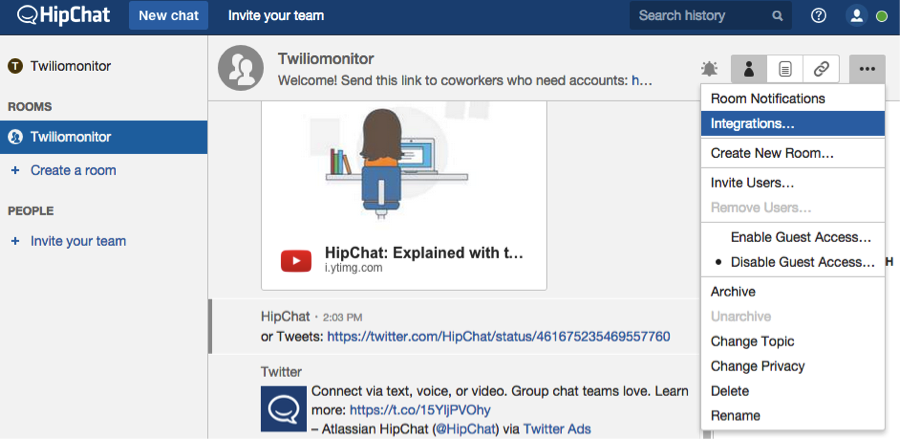
Task: Click the Twiliomonitor team name in sidebar
Action: (x=71, y=66)
